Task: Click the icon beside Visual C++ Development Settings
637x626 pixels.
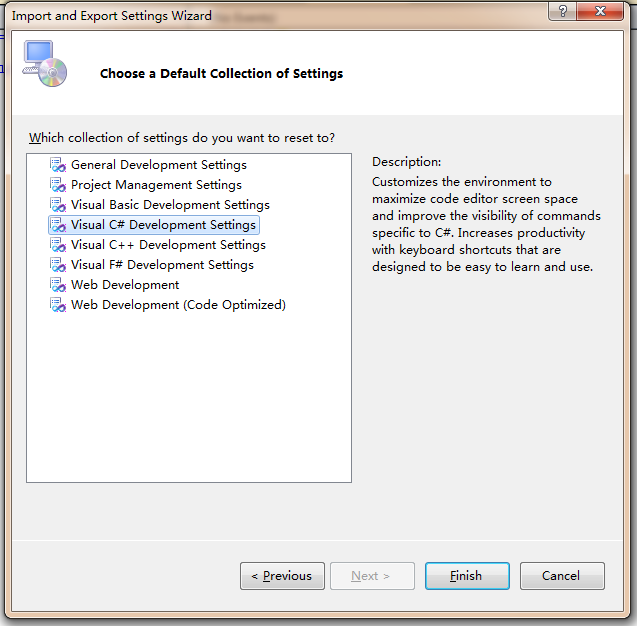Action: pyautogui.click(x=58, y=245)
